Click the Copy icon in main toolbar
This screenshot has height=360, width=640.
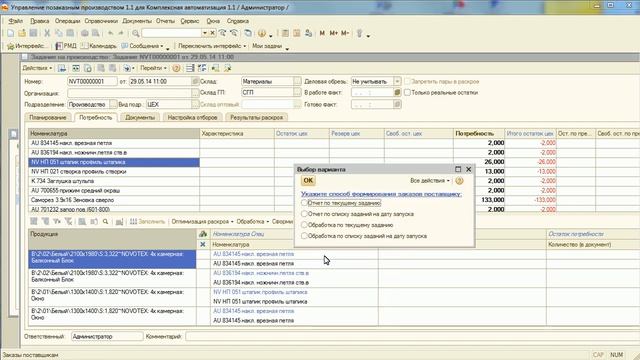(59, 33)
